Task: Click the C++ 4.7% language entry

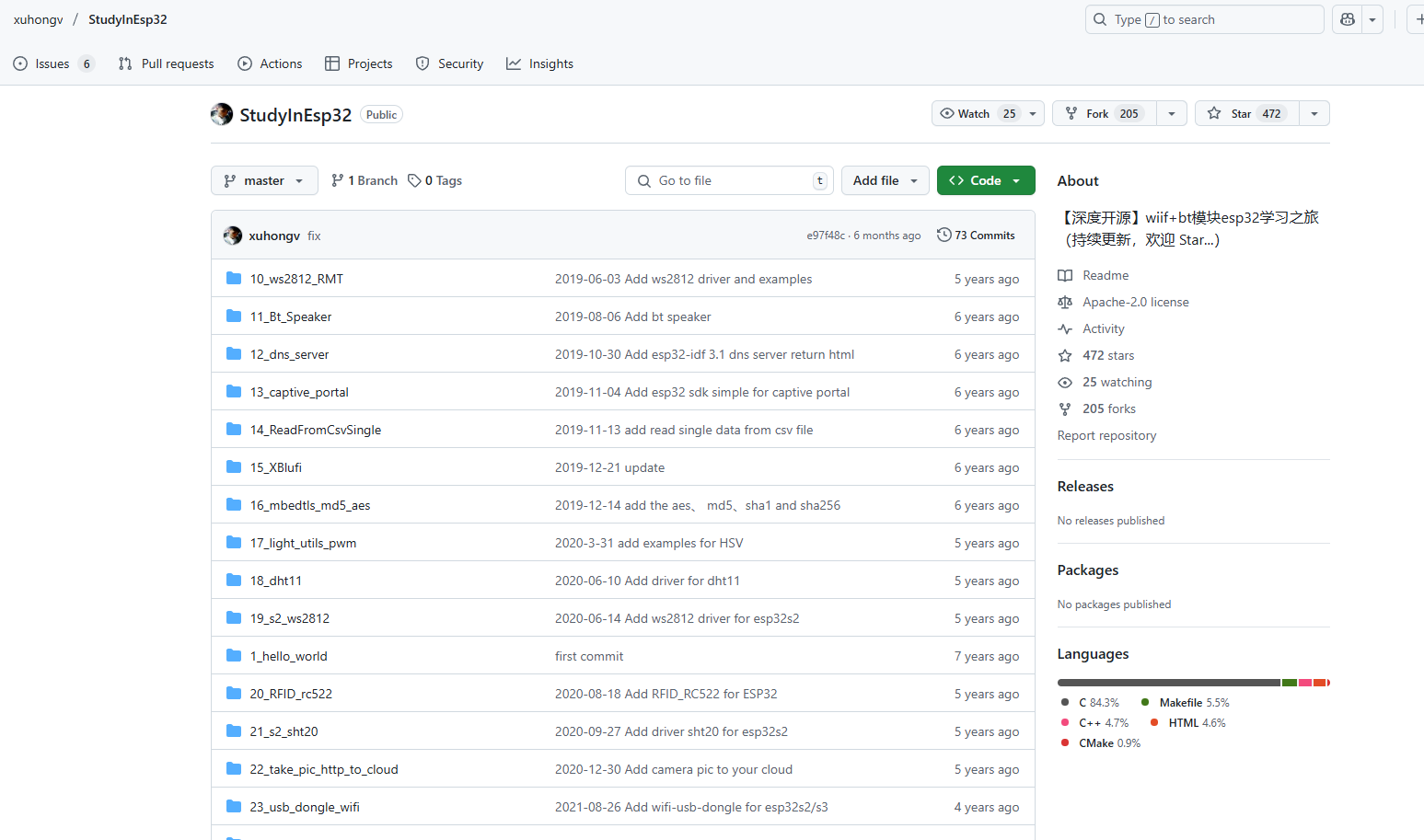Action: tap(1094, 722)
